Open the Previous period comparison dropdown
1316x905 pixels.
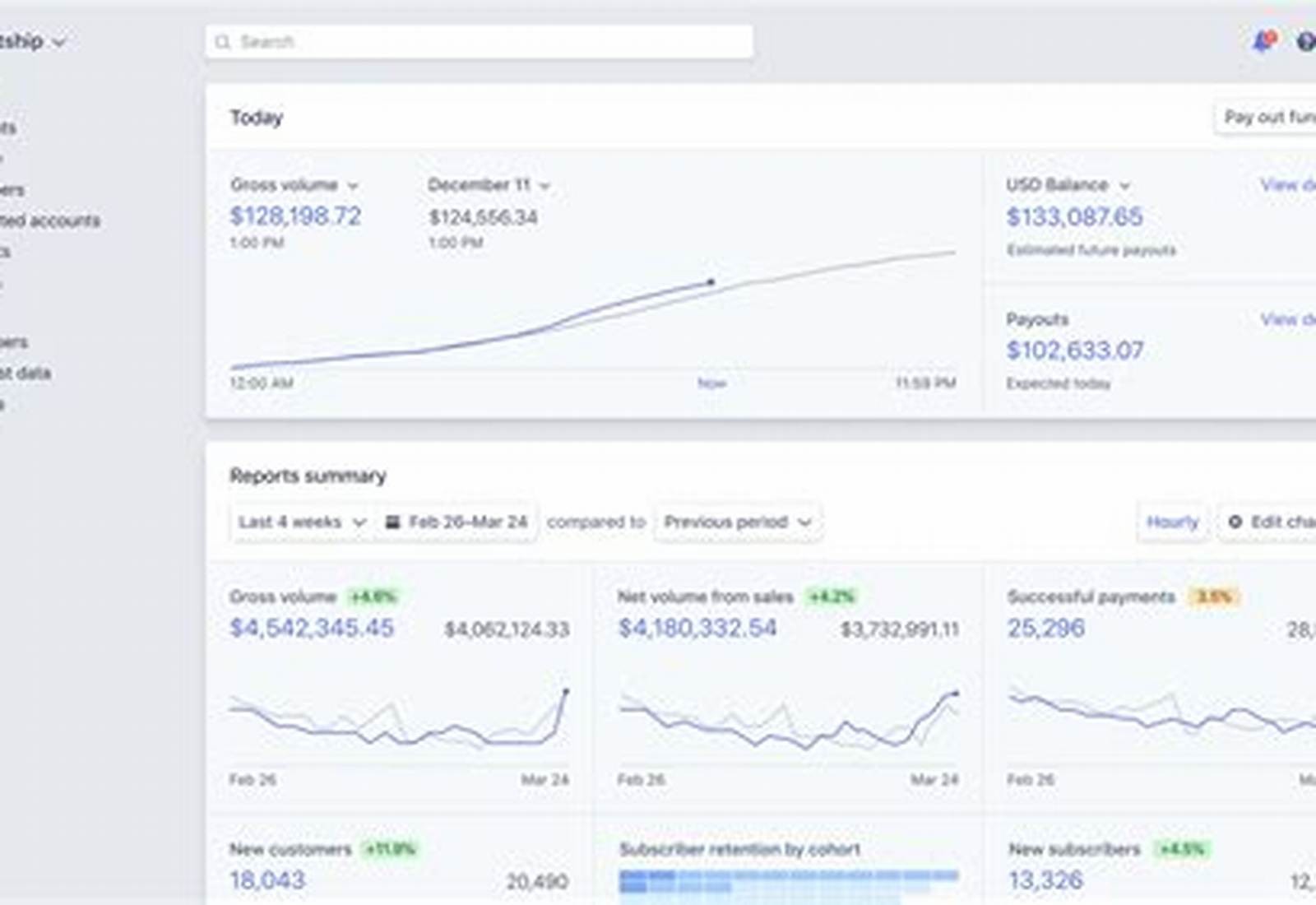click(x=738, y=522)
